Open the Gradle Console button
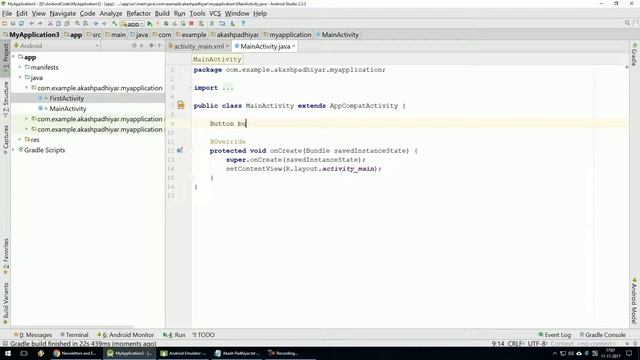 tap(602, 335)
